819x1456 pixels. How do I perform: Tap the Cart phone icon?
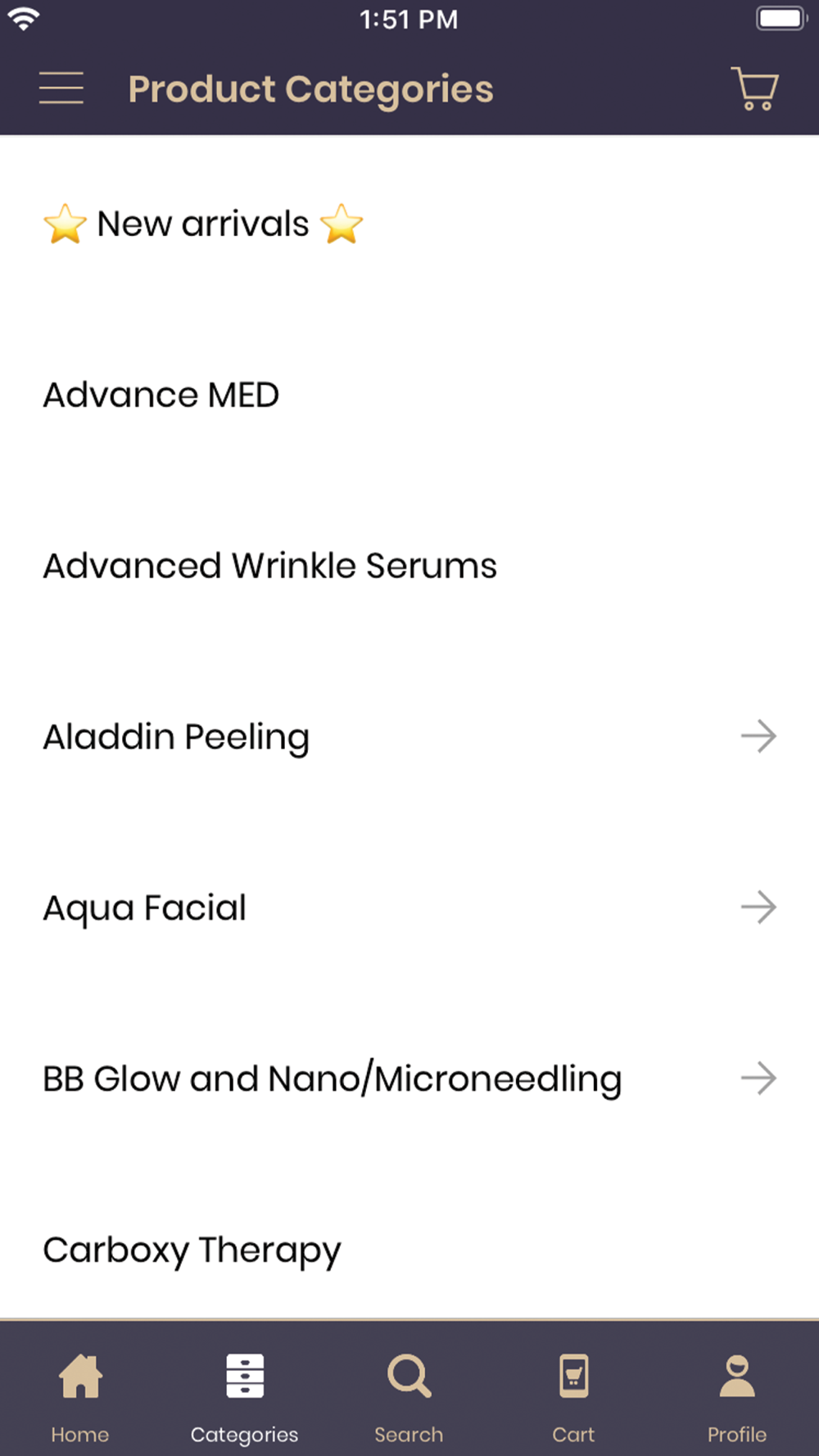573,1376
